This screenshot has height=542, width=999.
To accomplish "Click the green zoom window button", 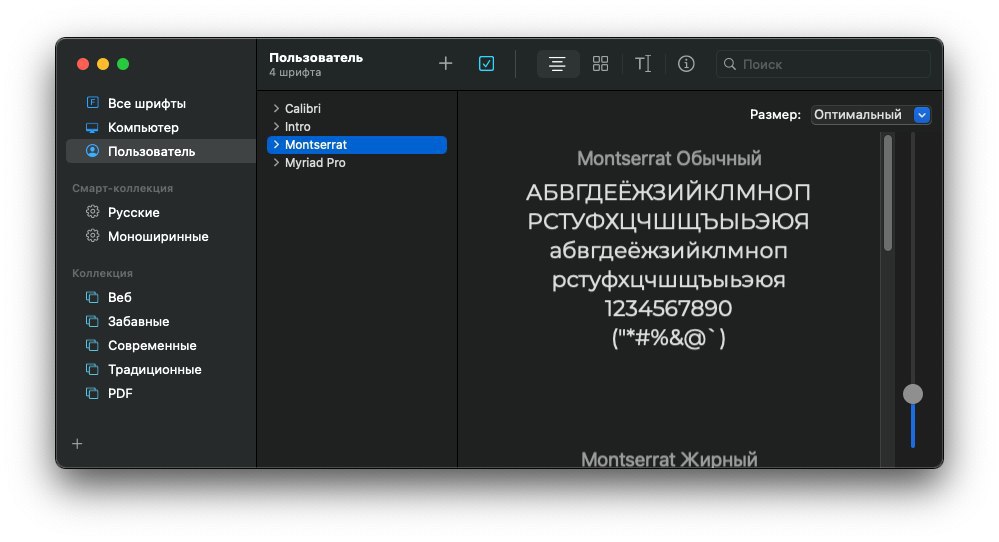I will (x=123, y=64).
